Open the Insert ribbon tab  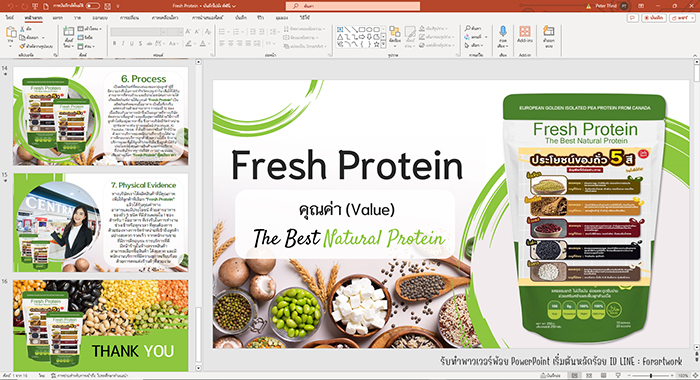click(x=58, y=18)
